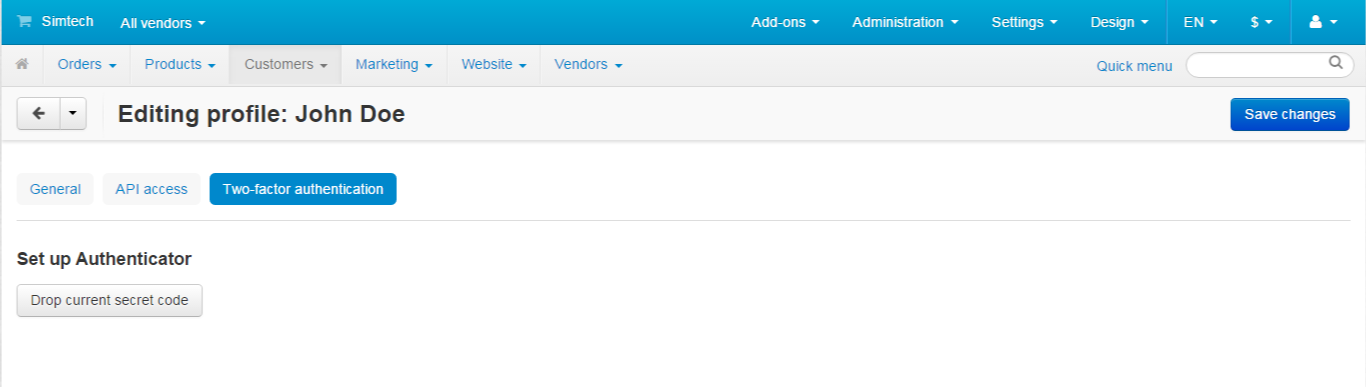Open the Administration menu
Viewport: 1366px width, 387px height.
tap(905, 22)
